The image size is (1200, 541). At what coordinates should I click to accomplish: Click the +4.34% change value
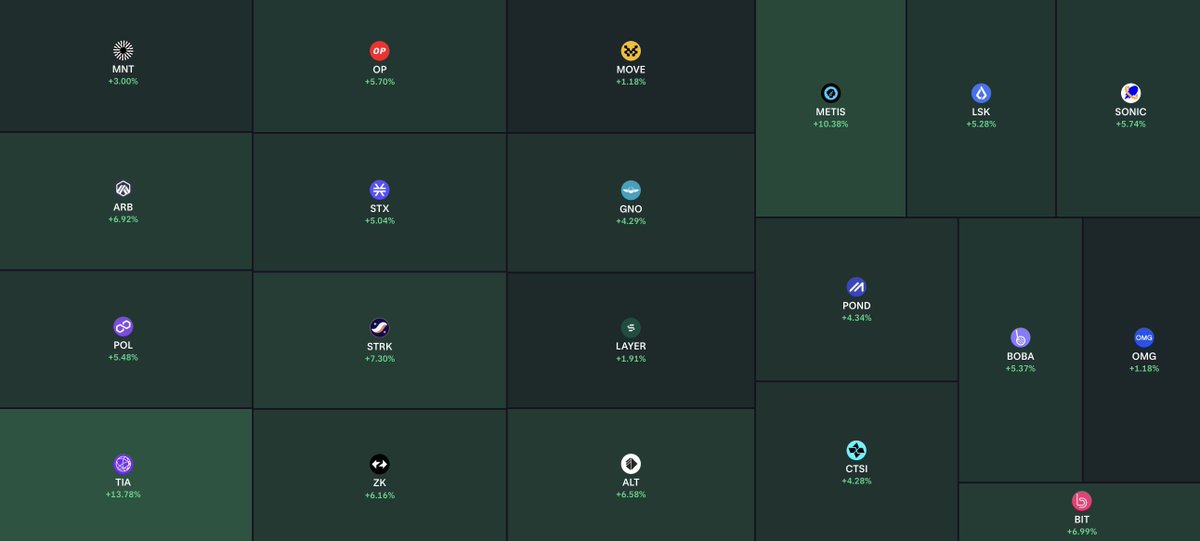coord(856,318)
